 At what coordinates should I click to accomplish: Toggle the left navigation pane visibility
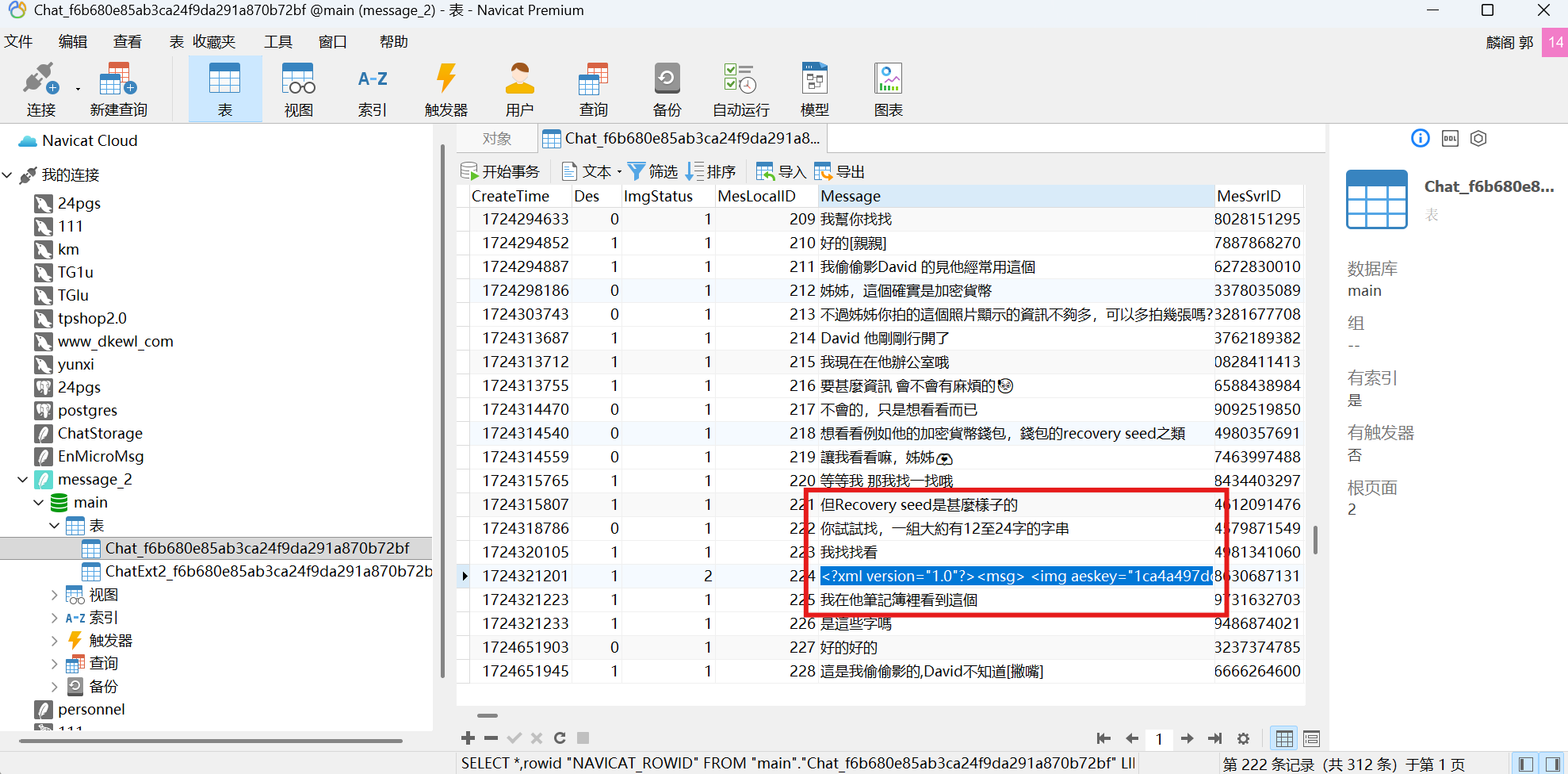click(1526, 764)
